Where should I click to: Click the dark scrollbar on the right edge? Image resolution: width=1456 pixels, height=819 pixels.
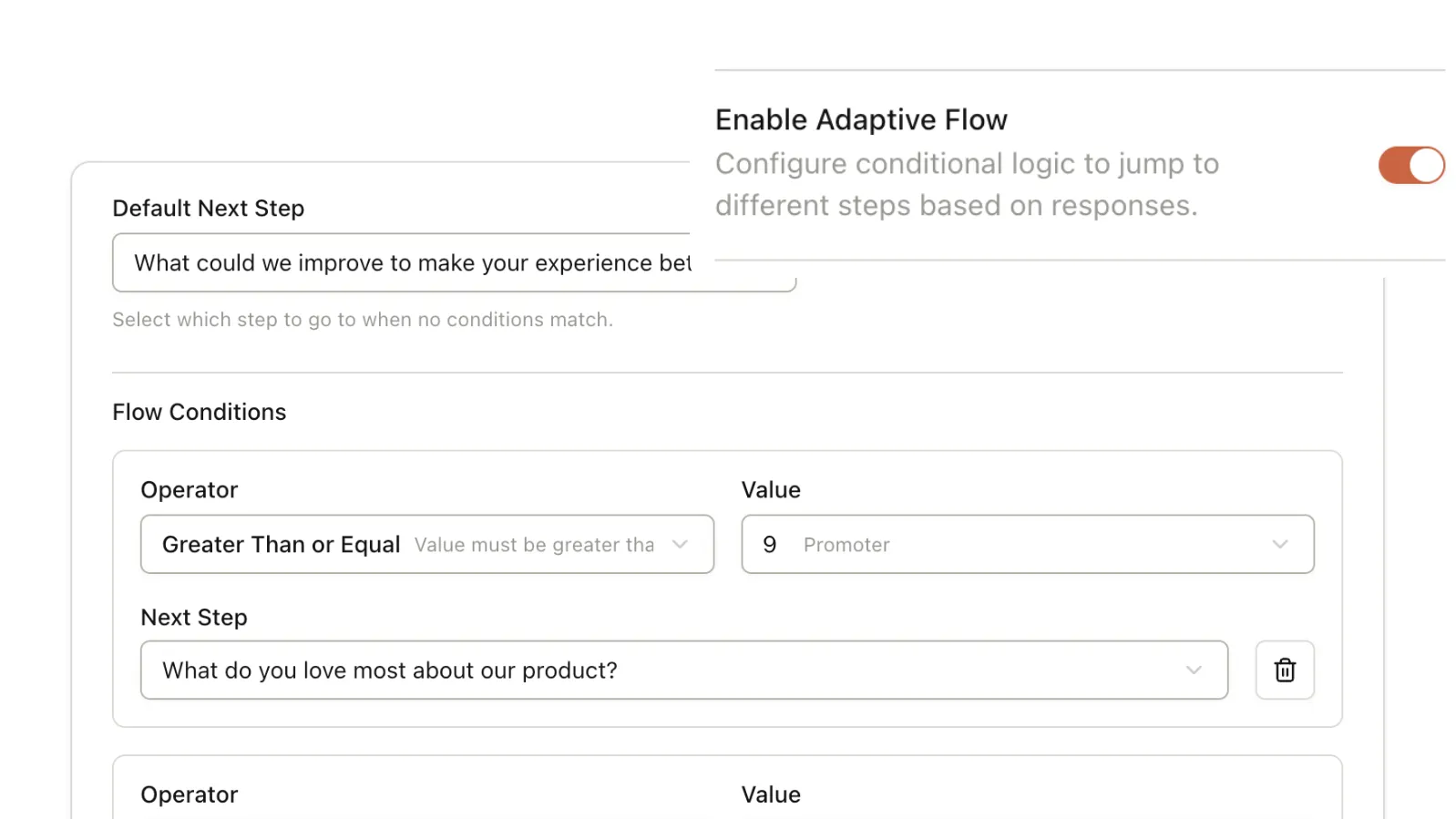point(1430,547)
